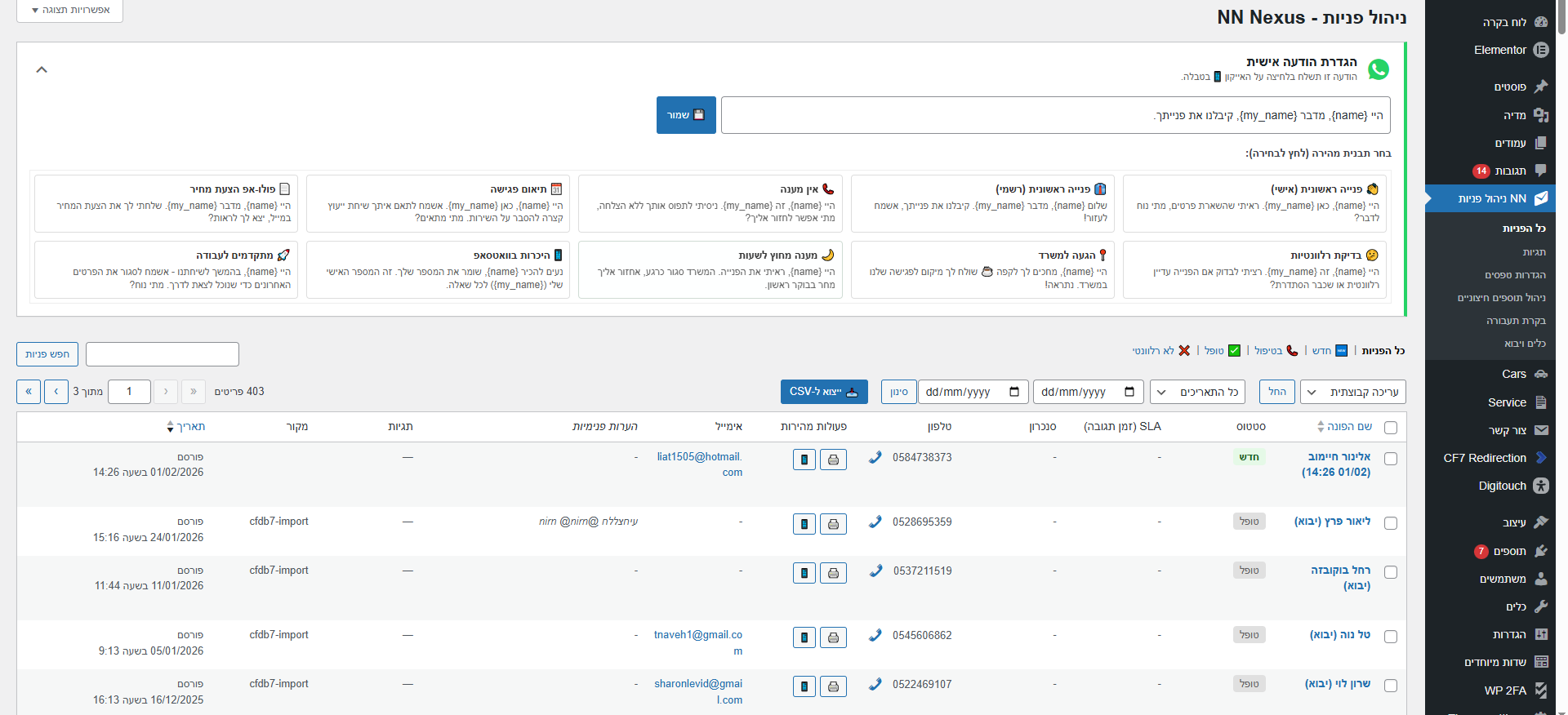Open the עריכה קבוצתית bulk actions dropdown
The height and width of the screenshot is (715, 1568).
point(1352,392)
